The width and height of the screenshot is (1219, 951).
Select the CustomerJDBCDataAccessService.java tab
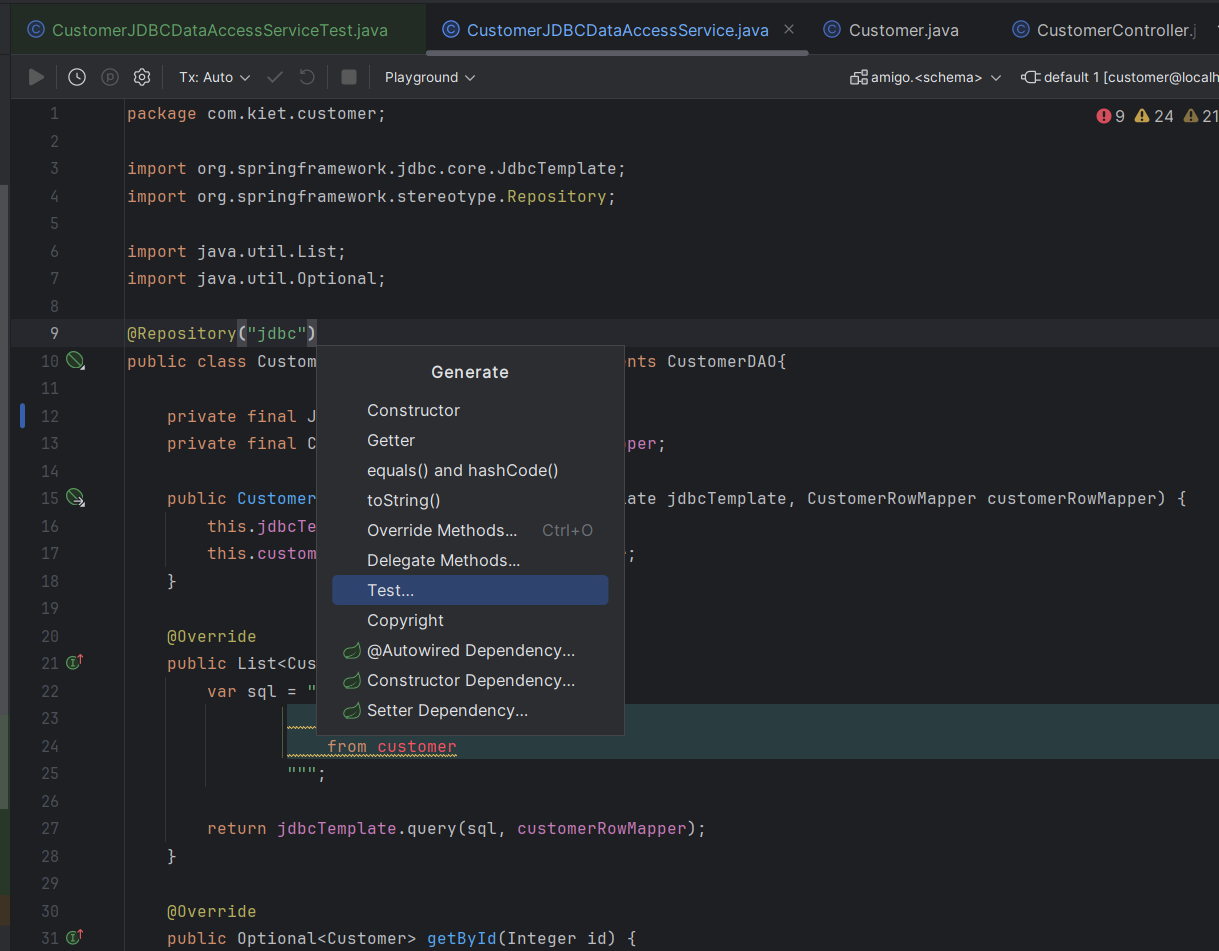point(618,30)
